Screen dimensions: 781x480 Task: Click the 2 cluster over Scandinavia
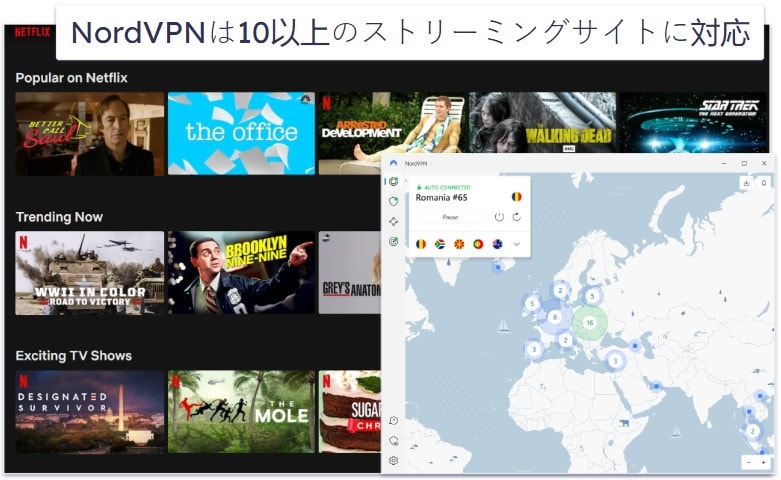click(560, 291)
